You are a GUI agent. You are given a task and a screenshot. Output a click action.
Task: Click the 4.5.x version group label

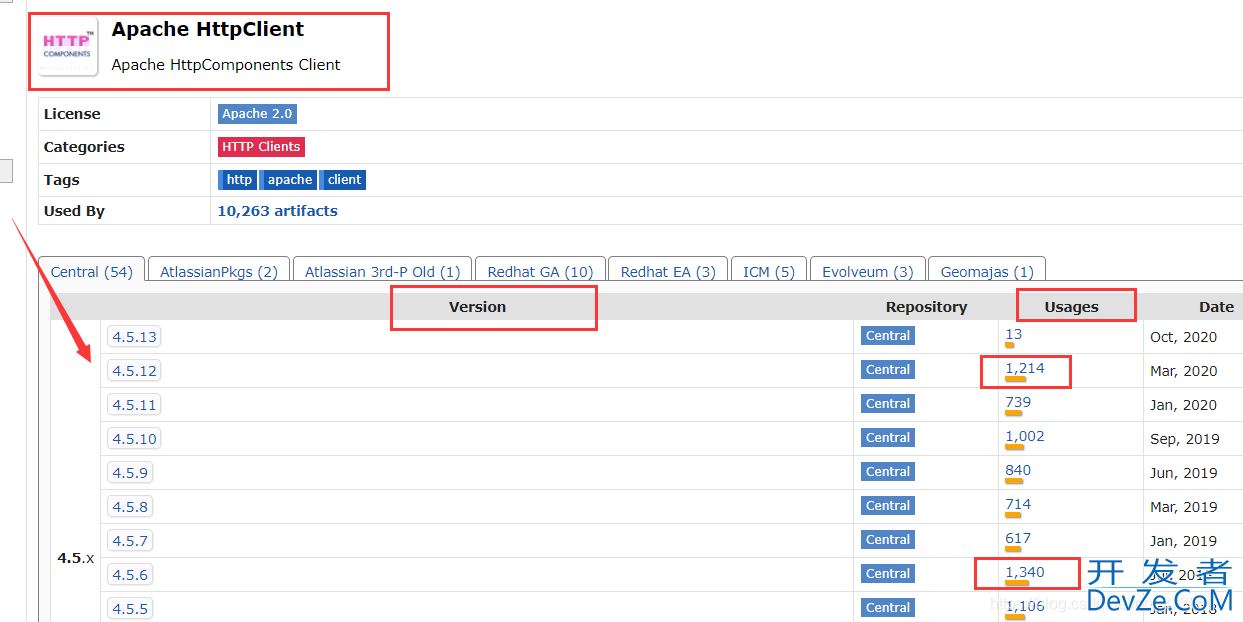click(x=76, y=558)
